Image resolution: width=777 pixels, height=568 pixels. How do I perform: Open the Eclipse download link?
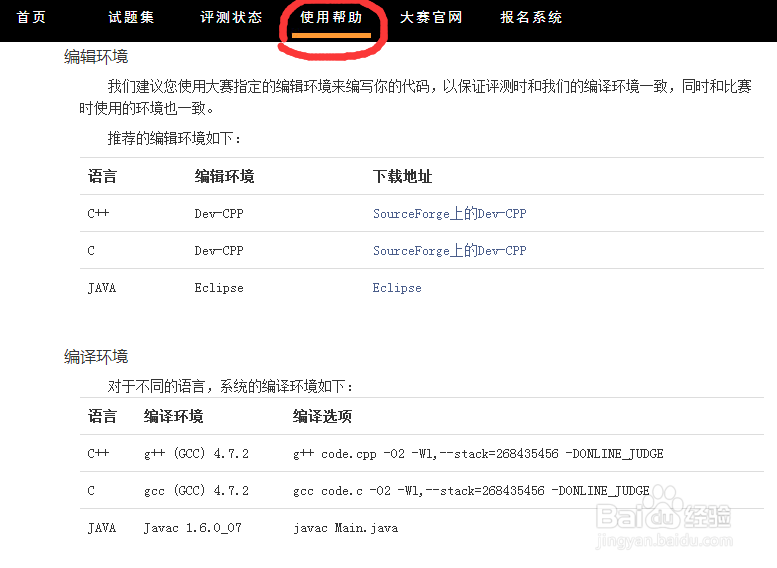[x=397, y=288]
